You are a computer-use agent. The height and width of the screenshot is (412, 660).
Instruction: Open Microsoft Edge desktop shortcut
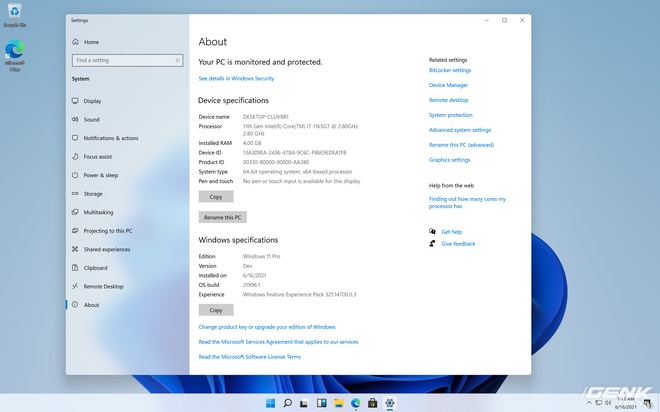pos(15,55)
